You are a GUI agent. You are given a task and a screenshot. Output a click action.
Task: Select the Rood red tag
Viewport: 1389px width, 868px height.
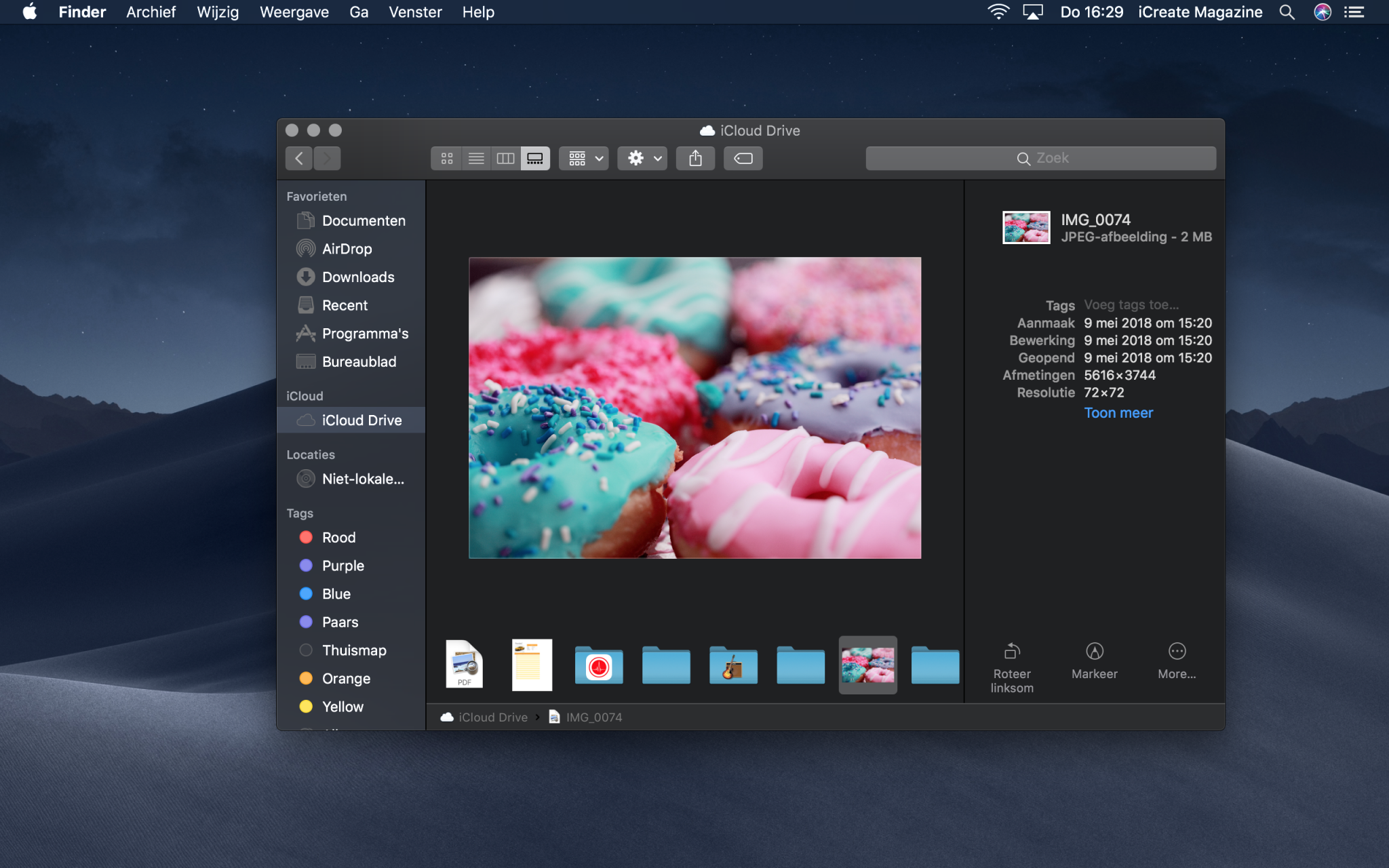(x=338, y=538)
